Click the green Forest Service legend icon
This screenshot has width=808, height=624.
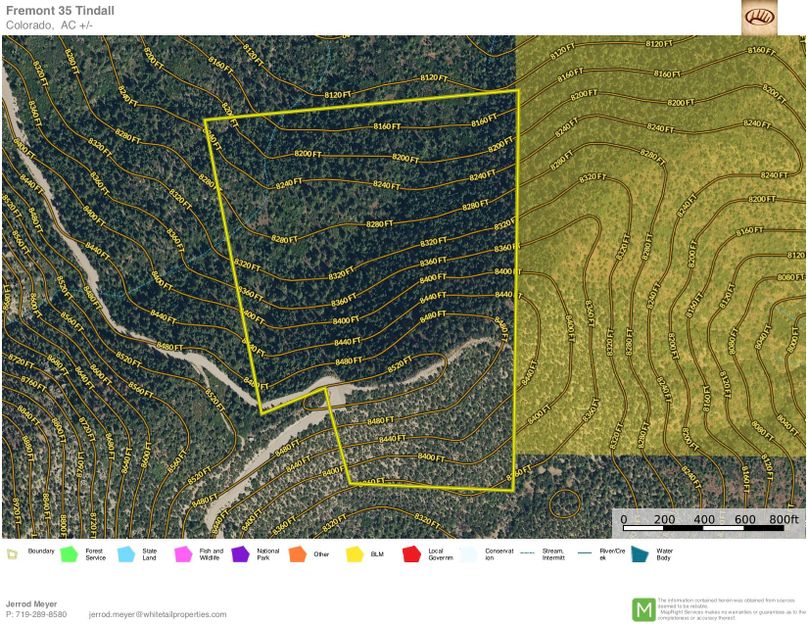click(x=69, y=553)
